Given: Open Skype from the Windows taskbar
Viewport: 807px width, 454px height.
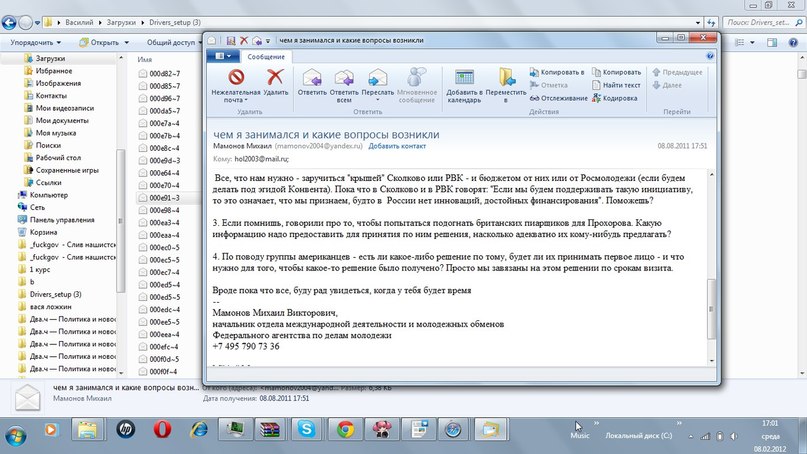Looking at the screenshot, I should click(305, 429).
